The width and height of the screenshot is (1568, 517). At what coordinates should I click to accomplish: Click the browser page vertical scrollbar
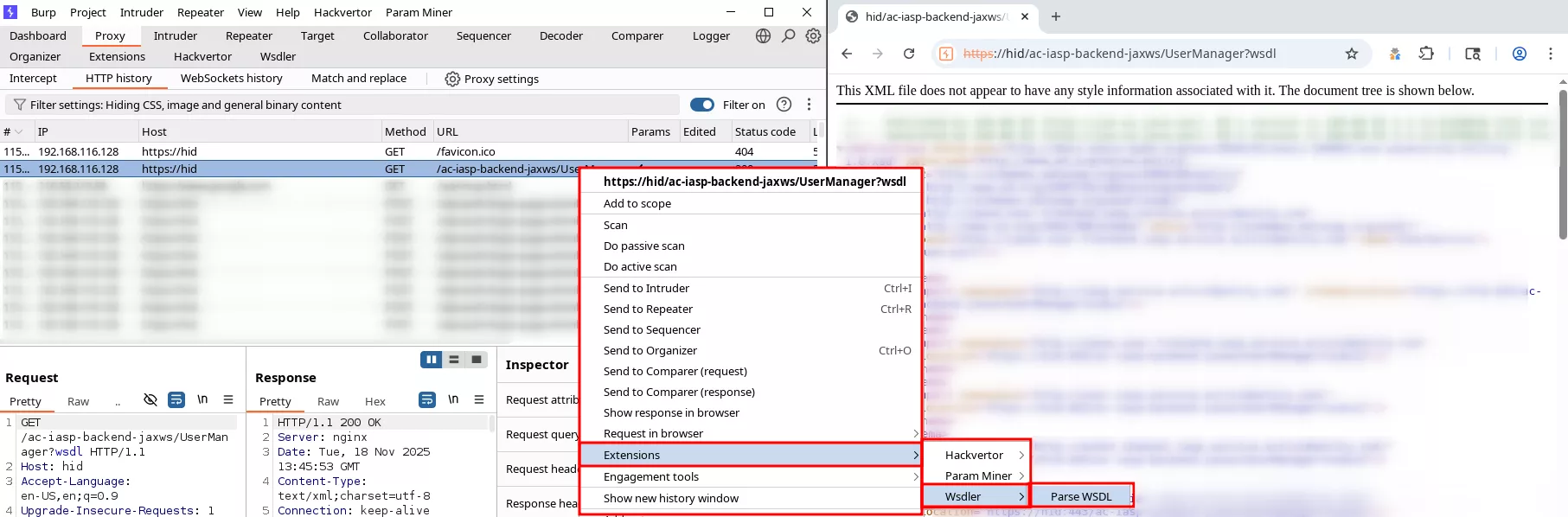(x=1562, y=164)
